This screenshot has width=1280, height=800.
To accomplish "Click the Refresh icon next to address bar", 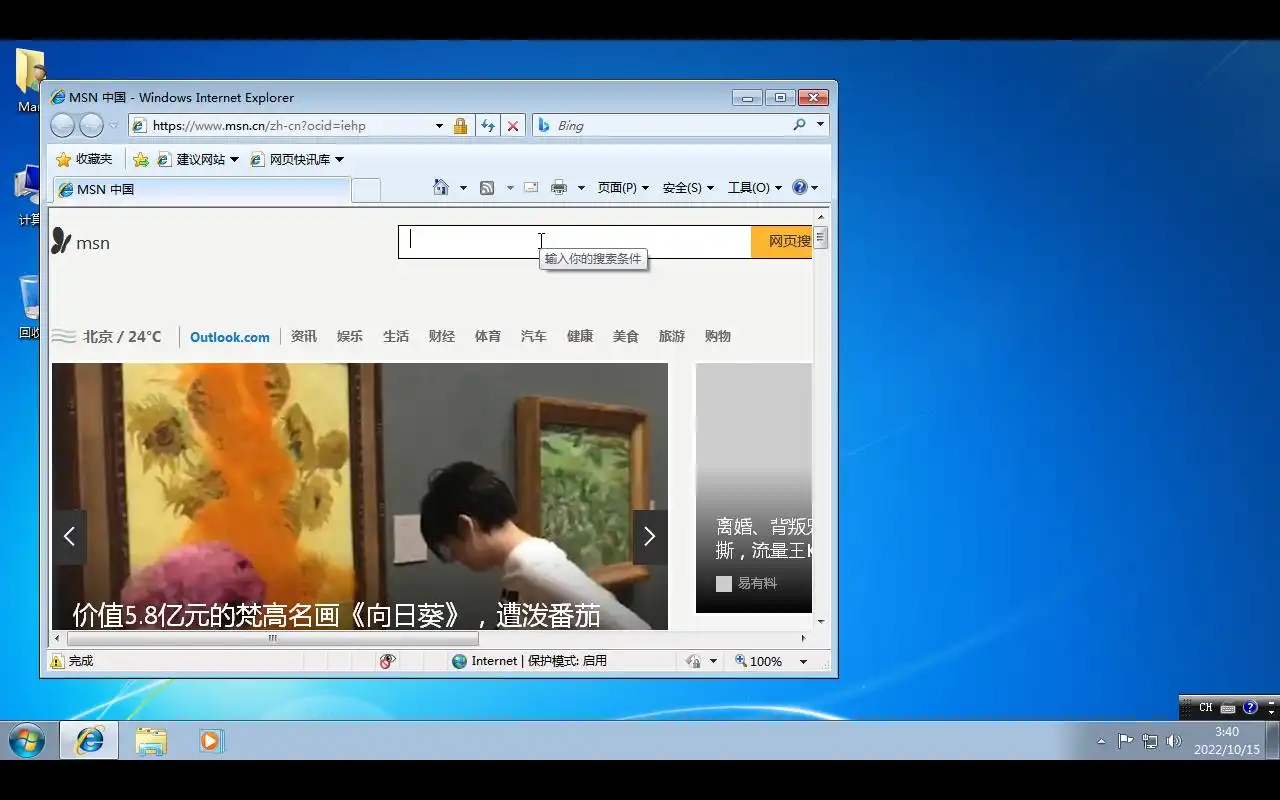I will coord(487,126).
